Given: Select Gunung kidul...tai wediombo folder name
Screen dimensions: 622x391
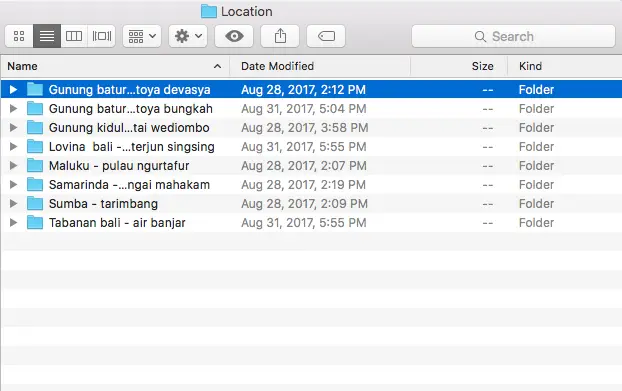Looking at the screenshot, I should tap(129, 128).
